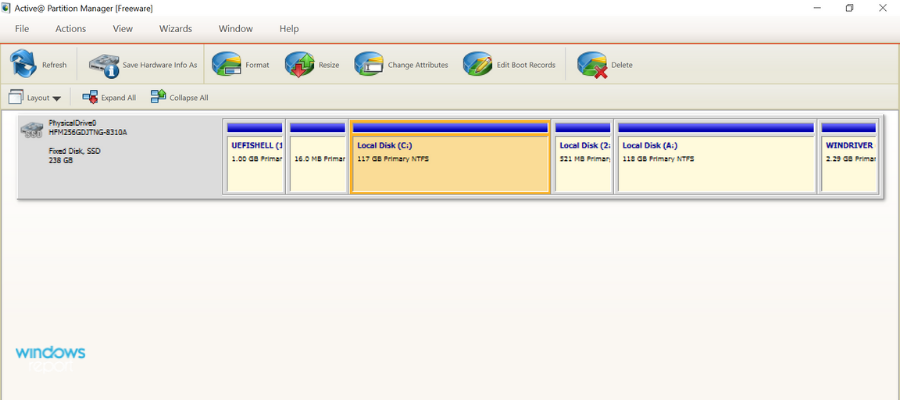This screenshot has height=400, width=900.
Task: Click the Change Attributes icon
Action: pyautogui.click(x=368, y=65)
